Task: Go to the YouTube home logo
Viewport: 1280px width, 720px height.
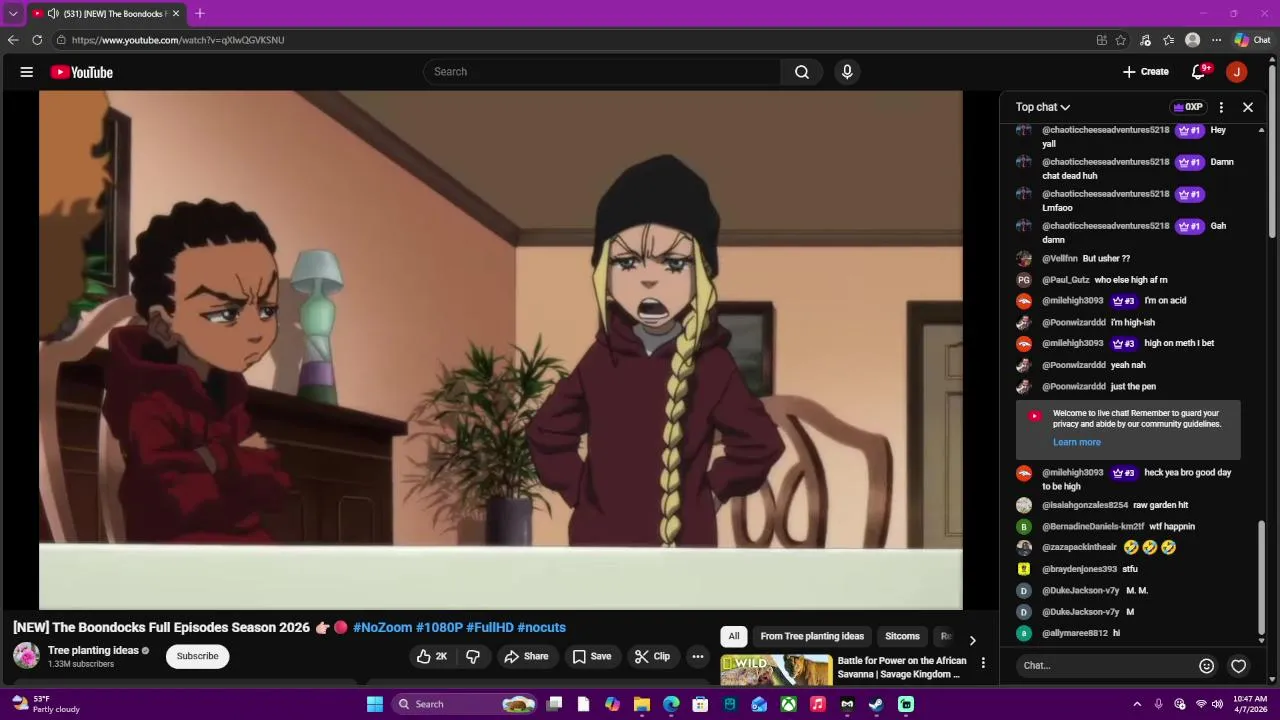Action: [81, 72]
